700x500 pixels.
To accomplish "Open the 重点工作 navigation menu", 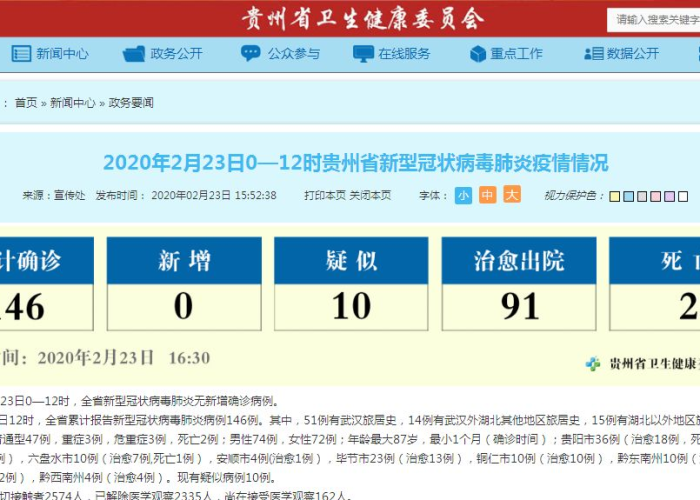I will click(x=516, y=54).
